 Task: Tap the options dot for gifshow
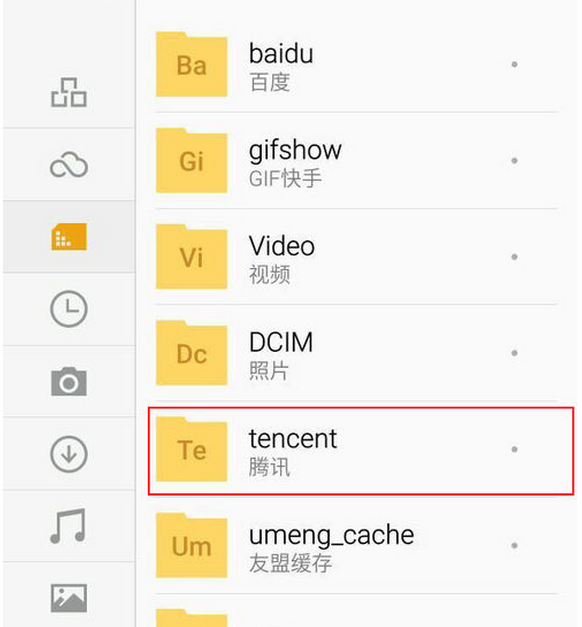(514, 161)
